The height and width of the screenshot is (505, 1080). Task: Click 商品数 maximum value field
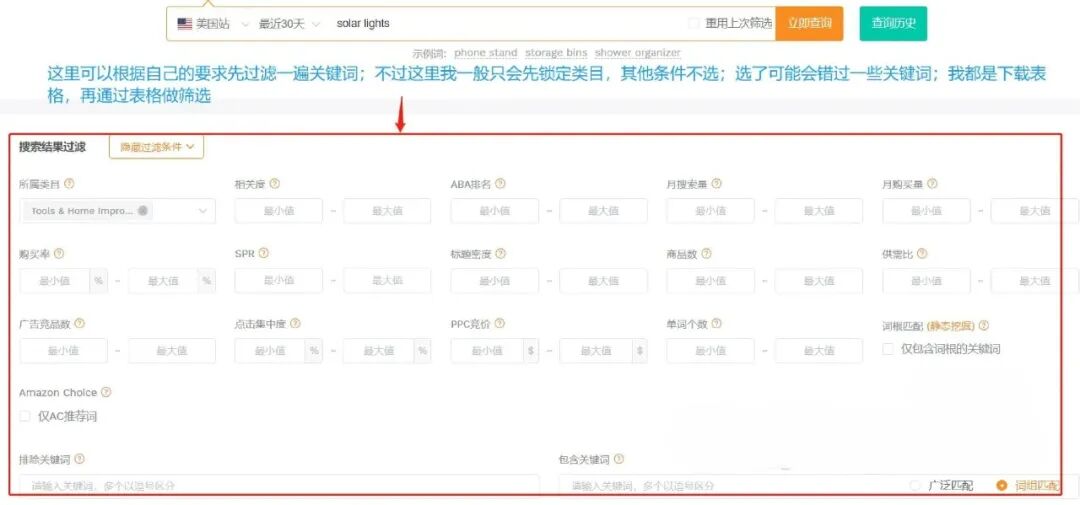pyautogui.click(x=819, y=280)
